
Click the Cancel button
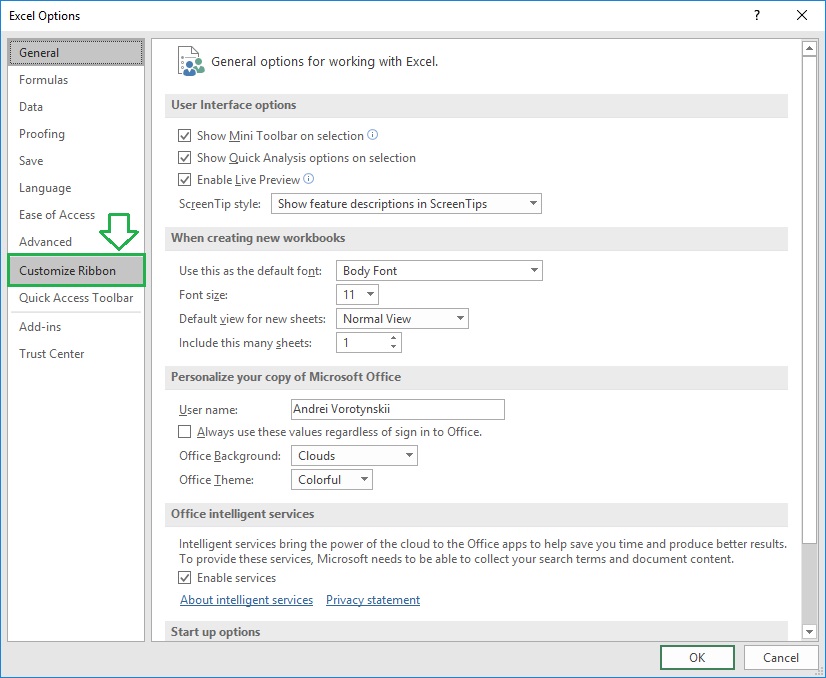[x=781, y=657]
